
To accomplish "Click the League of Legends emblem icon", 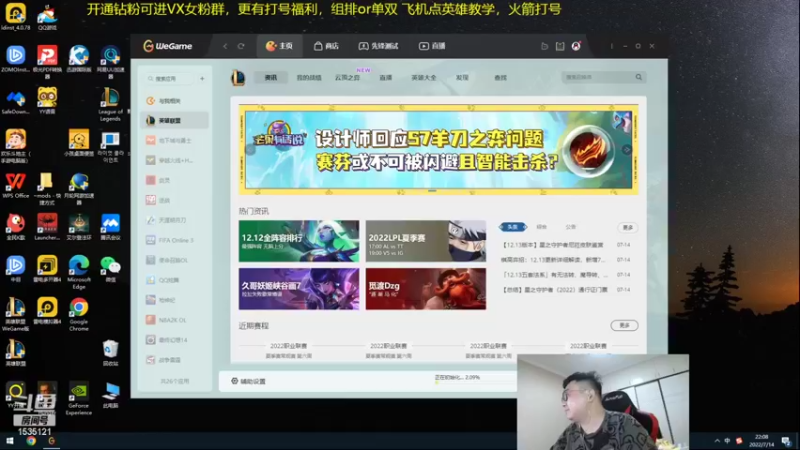I will point(238,78).
